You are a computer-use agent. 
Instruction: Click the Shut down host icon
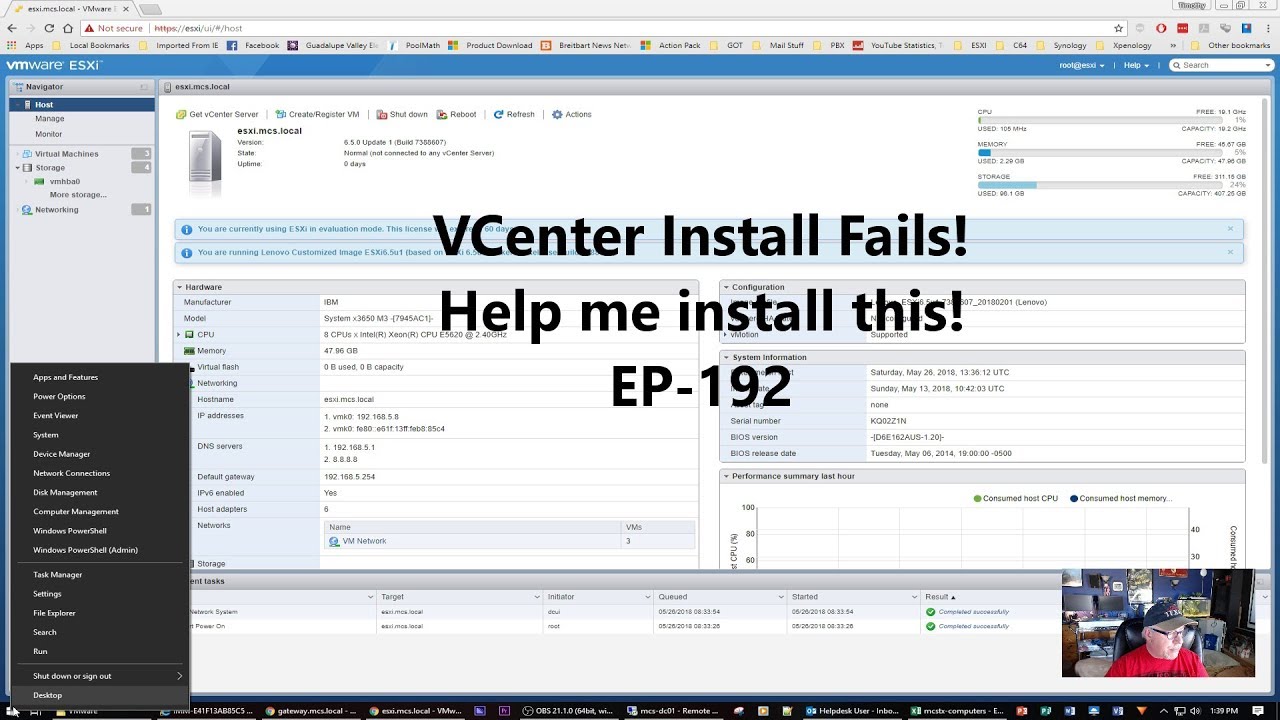tap(382, 115)
